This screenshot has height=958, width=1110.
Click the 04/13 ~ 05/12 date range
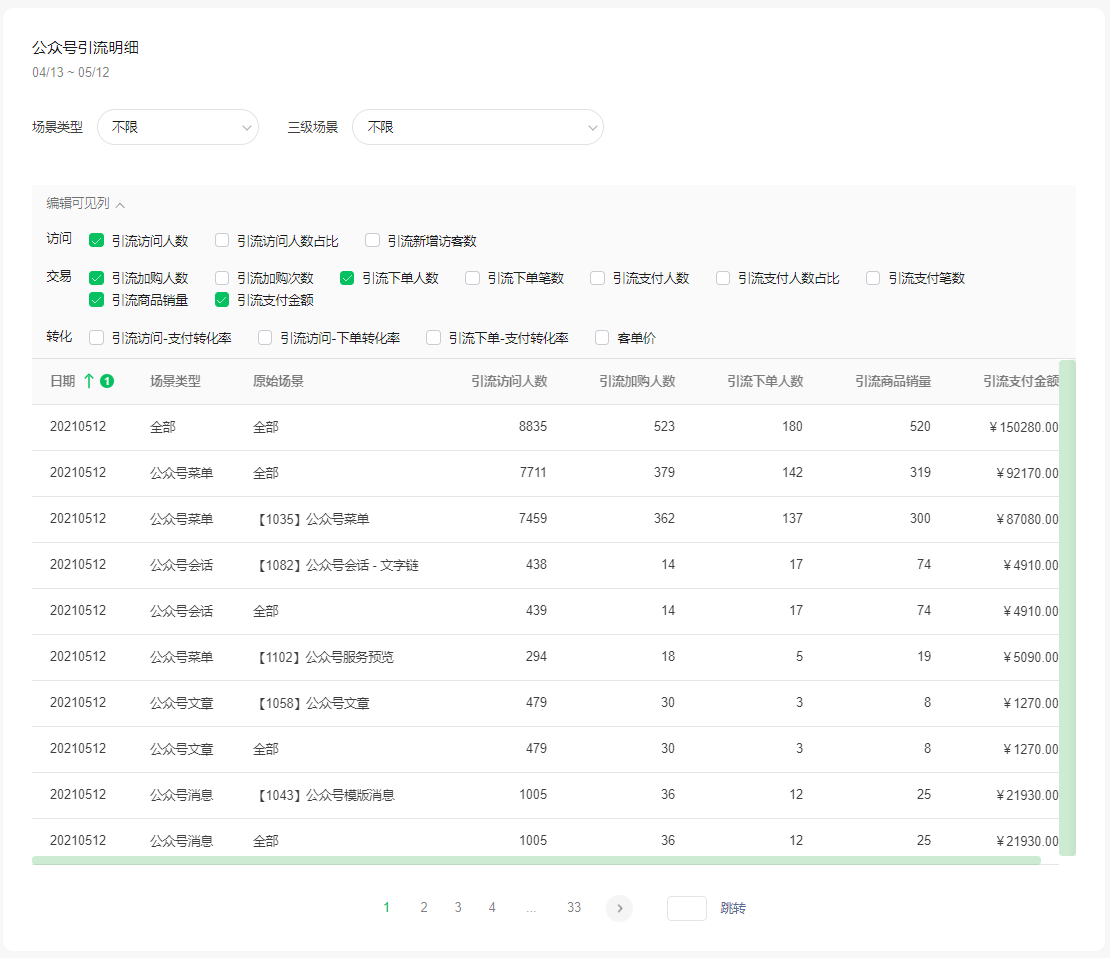tap(71, 72)
